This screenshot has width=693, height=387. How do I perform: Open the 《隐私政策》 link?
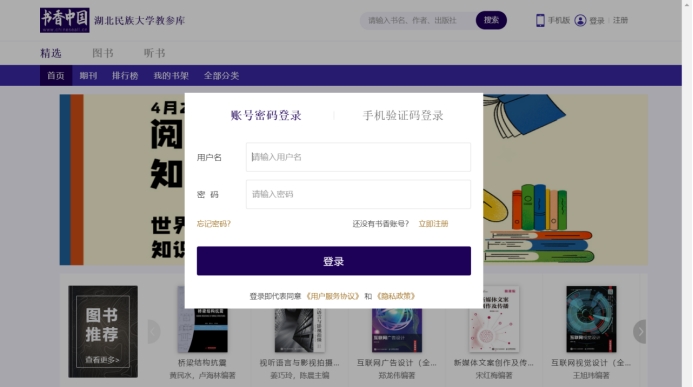click(x=396, y=296)
